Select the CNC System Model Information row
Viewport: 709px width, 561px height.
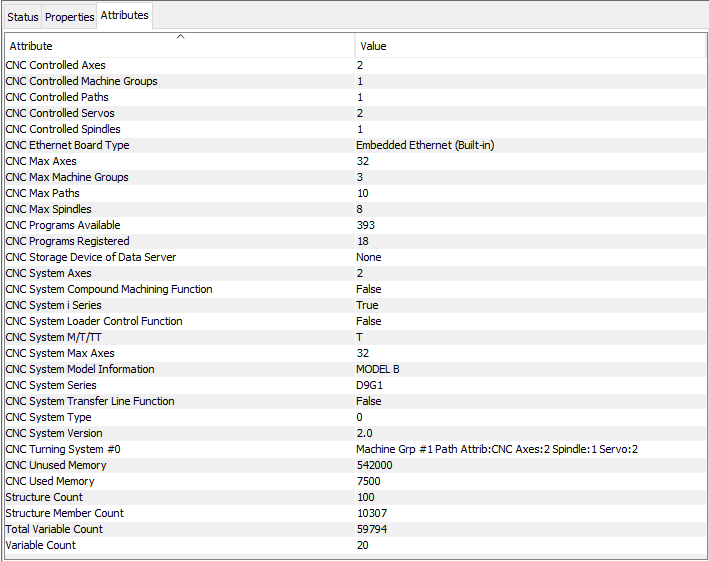pyautogui.click(x=80, y=369)
